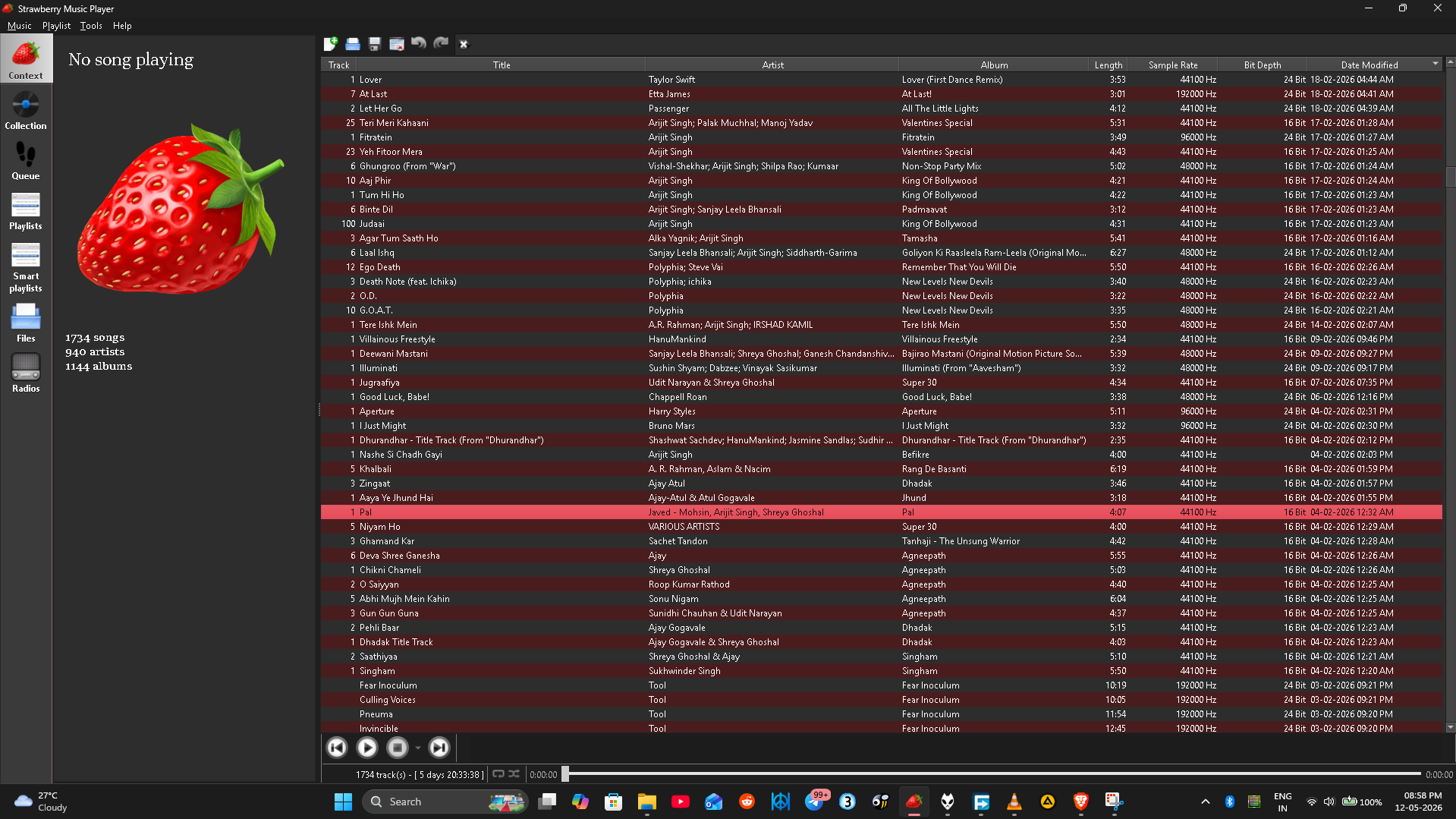Select the highlighted 'Pal' track row

(882, 512)
